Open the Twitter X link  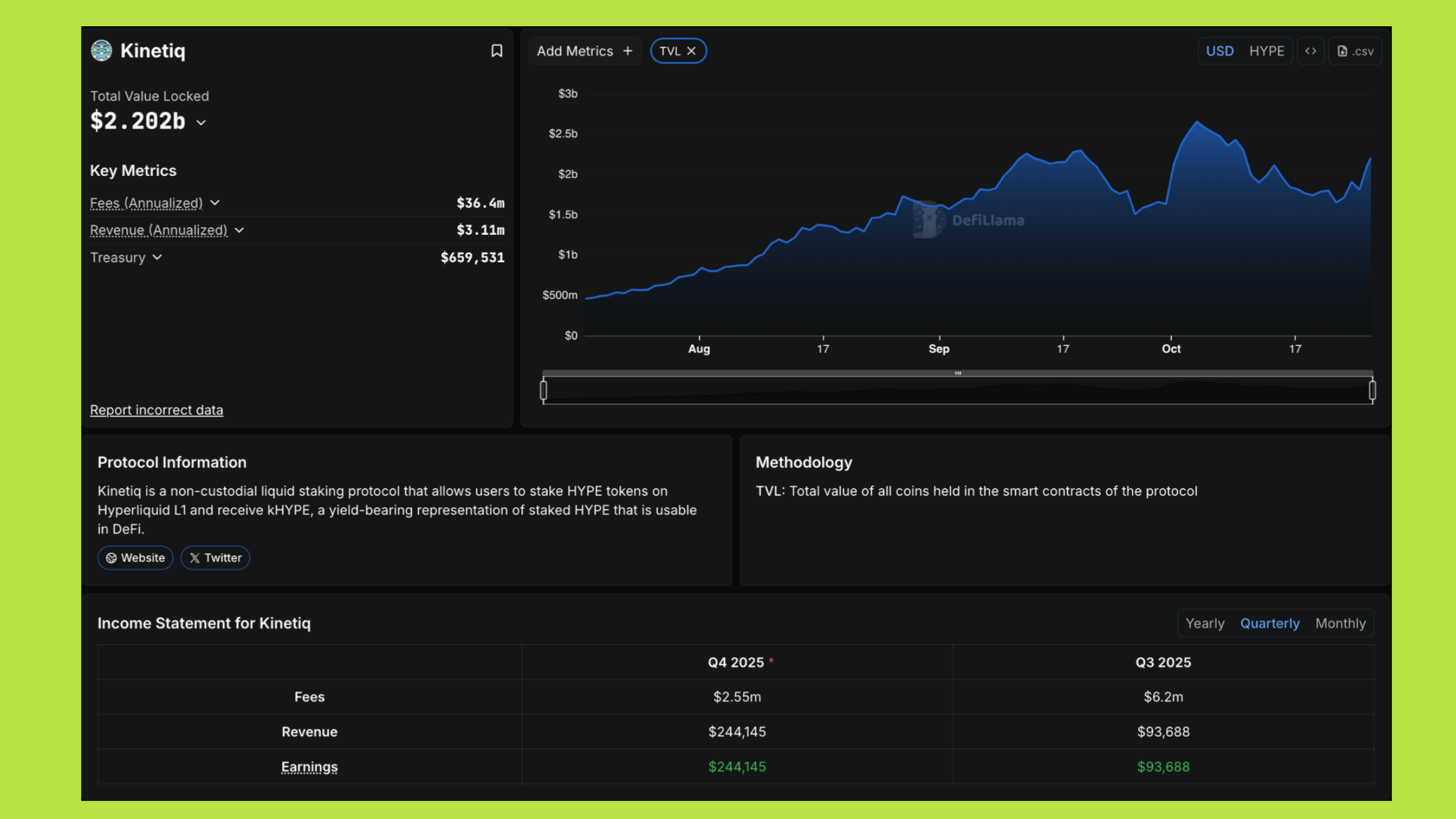pos(215,557)
